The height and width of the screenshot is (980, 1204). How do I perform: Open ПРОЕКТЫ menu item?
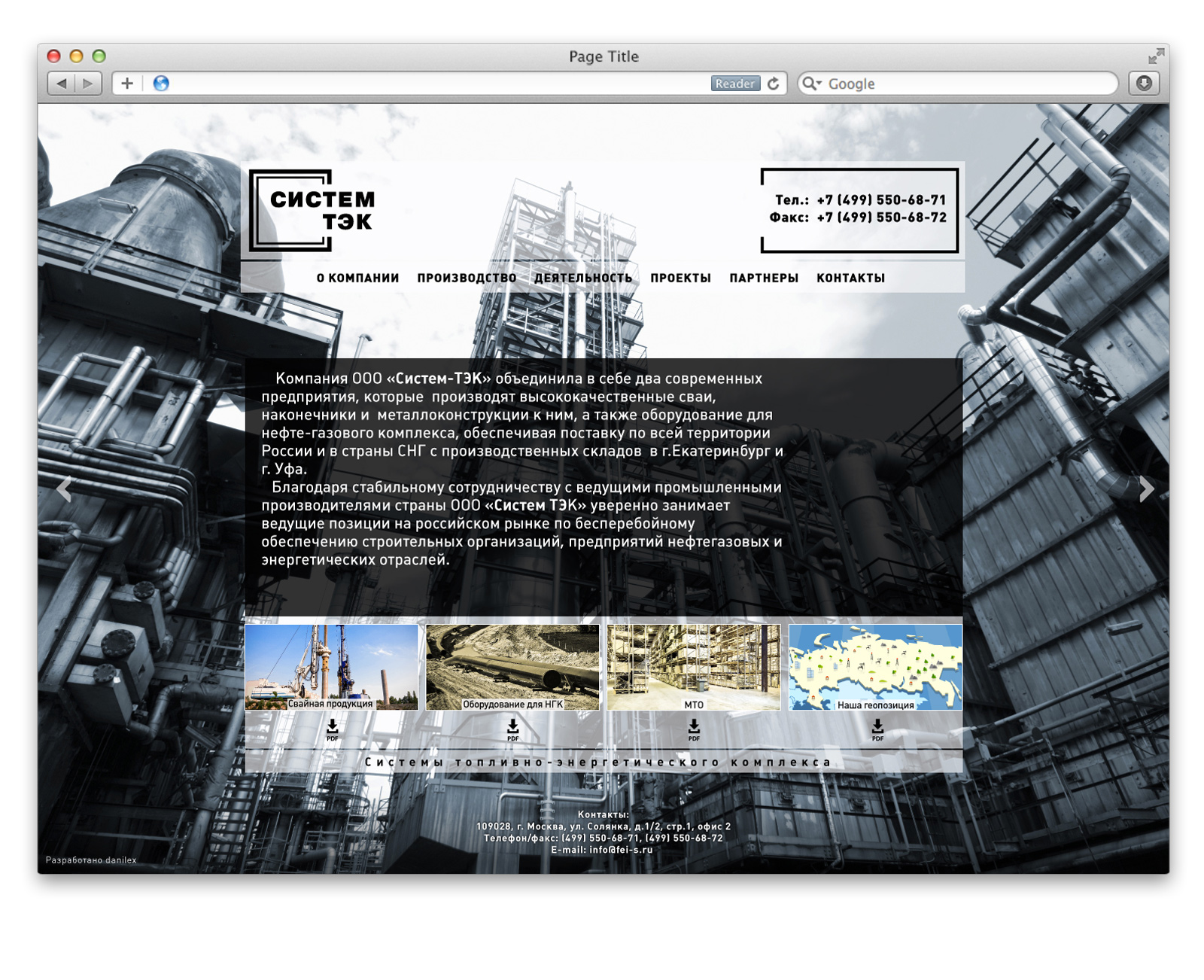(x=680, y=278)
